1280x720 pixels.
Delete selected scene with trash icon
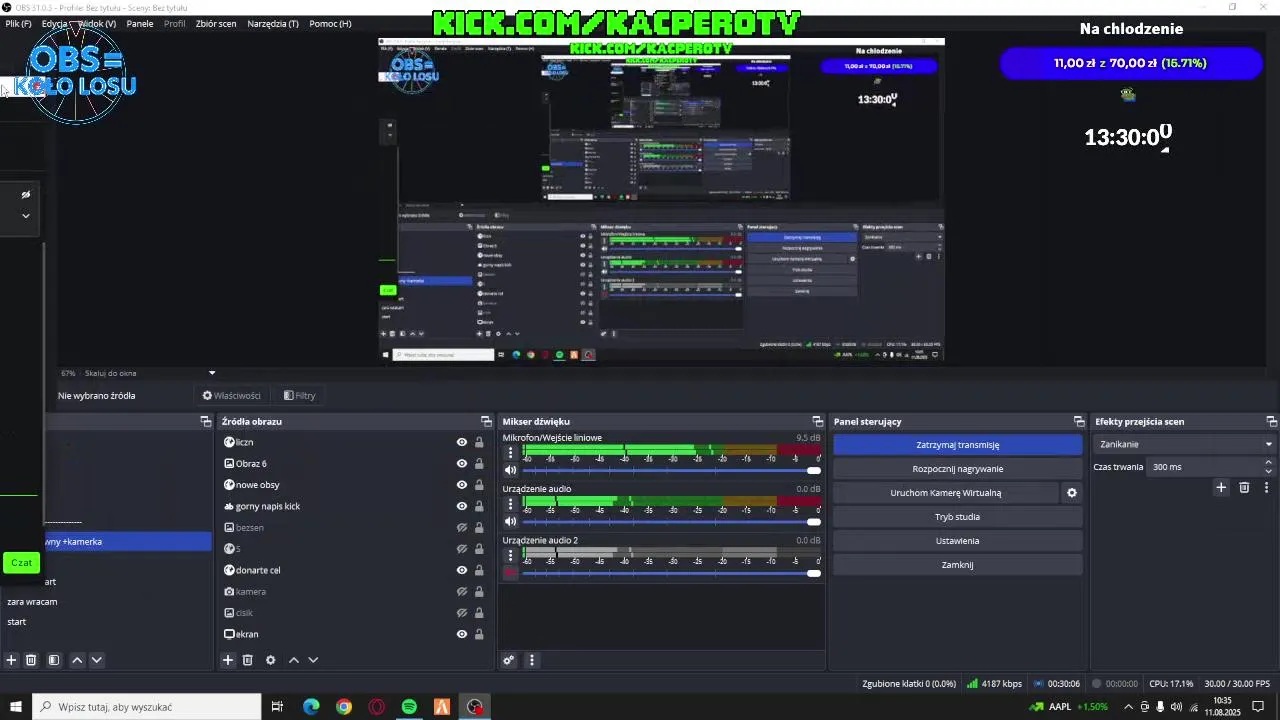coord(31,660)
